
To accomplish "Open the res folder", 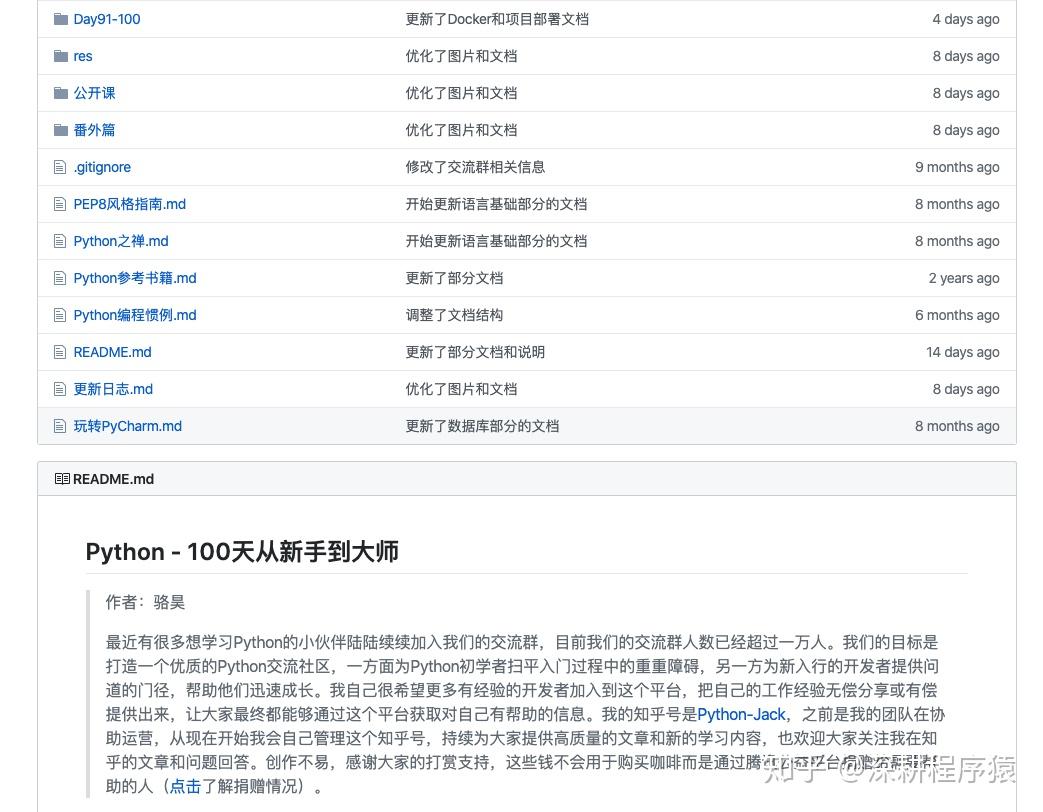I will pos(83,56).
